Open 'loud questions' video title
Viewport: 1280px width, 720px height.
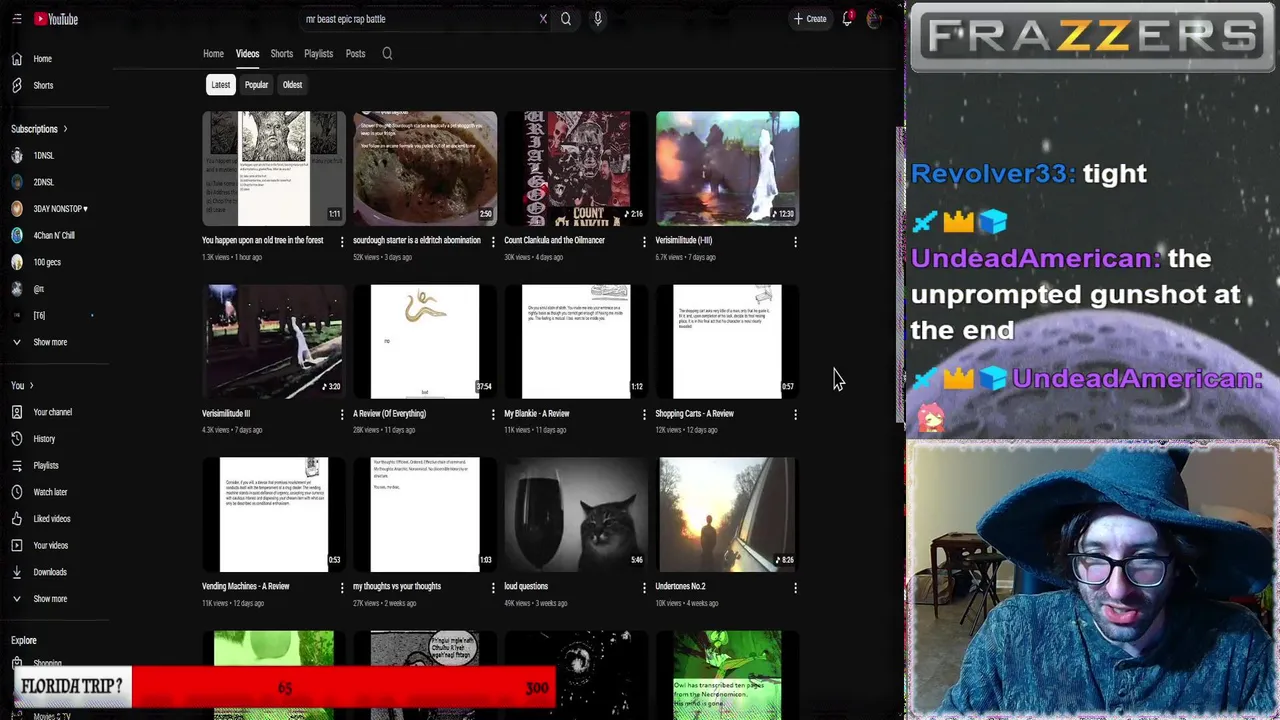(x=526, y=587)
